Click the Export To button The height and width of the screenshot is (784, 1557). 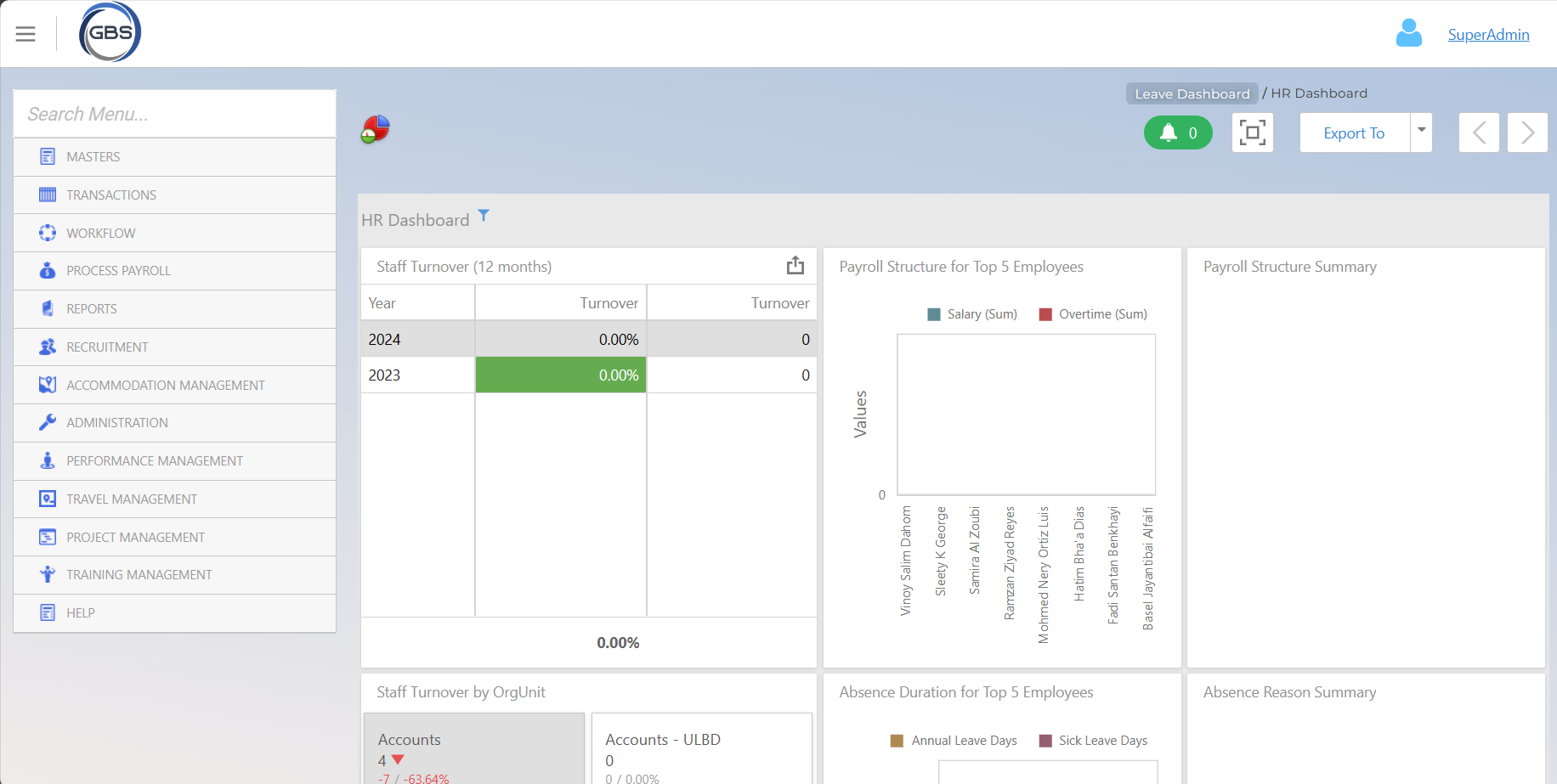point(1354,133)
